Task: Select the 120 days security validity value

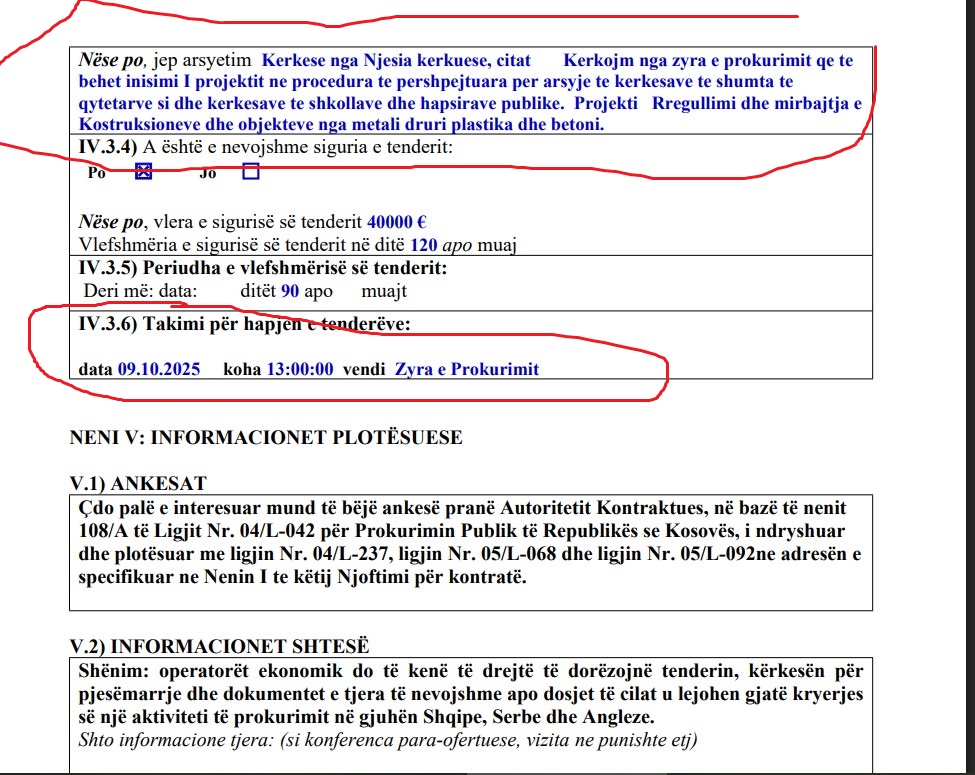Action: (424, 245)
